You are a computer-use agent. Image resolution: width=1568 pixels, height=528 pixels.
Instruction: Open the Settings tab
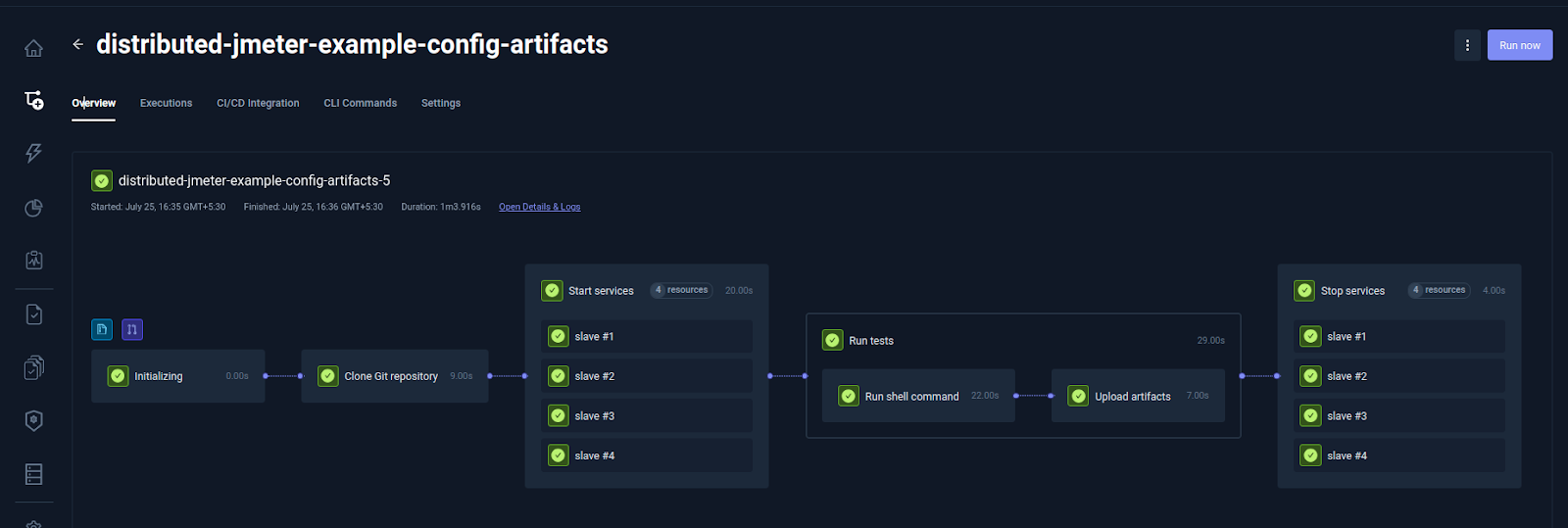441,103
